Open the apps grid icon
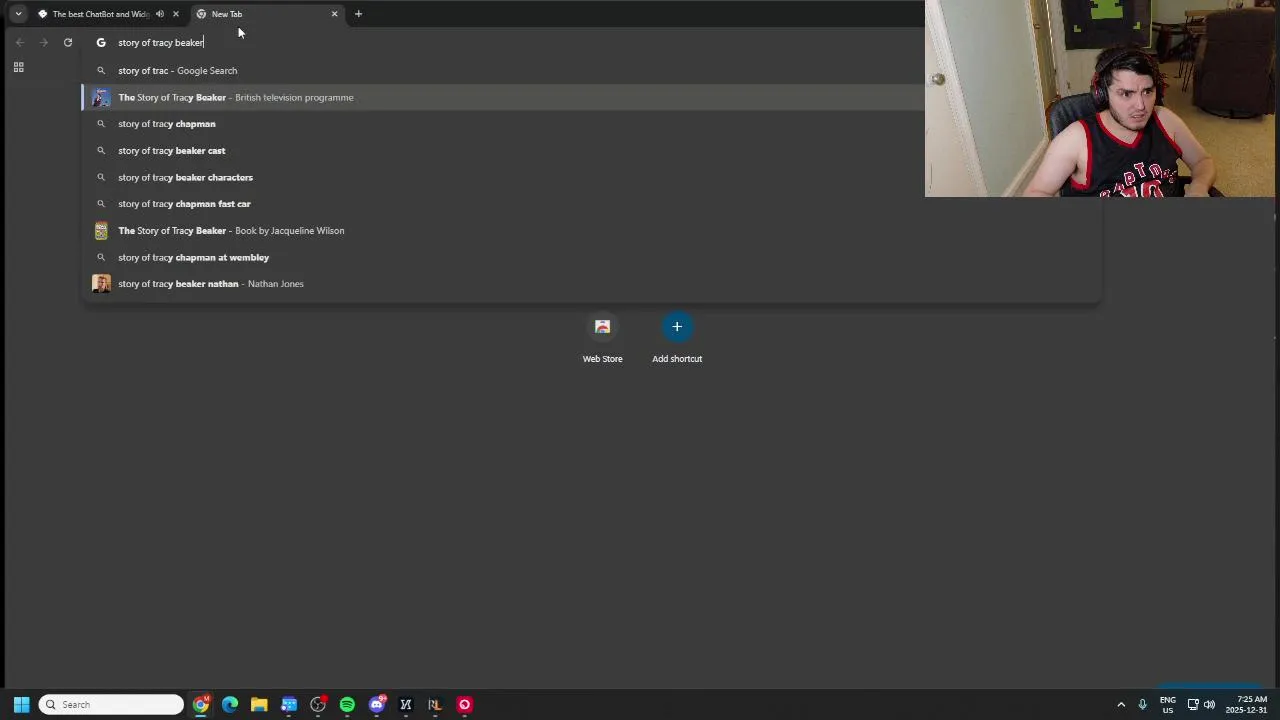Viewport: 1280px width, 720px height. pos(18,67)
